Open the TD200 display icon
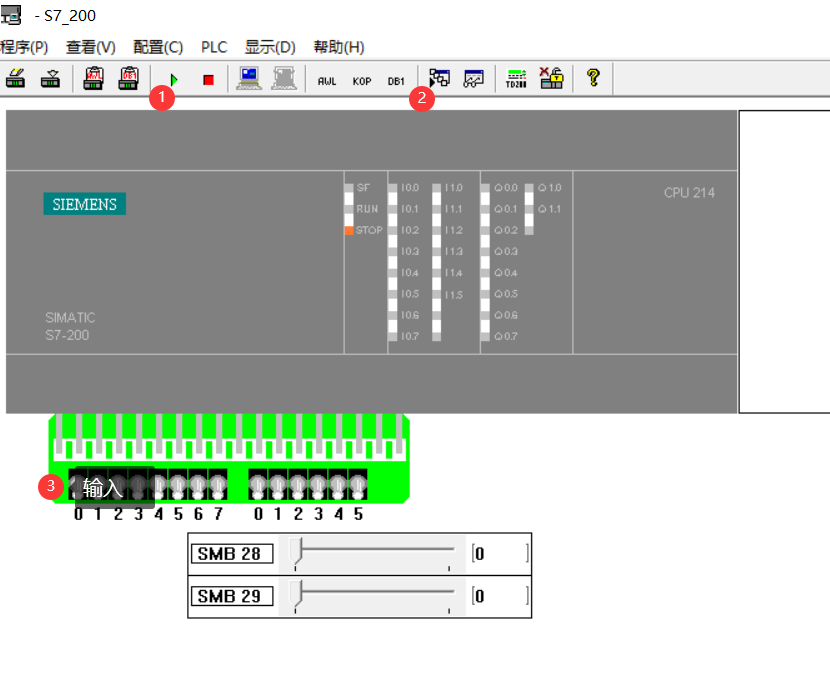Screen dimensions: 830x699 [x=516, y=79]
